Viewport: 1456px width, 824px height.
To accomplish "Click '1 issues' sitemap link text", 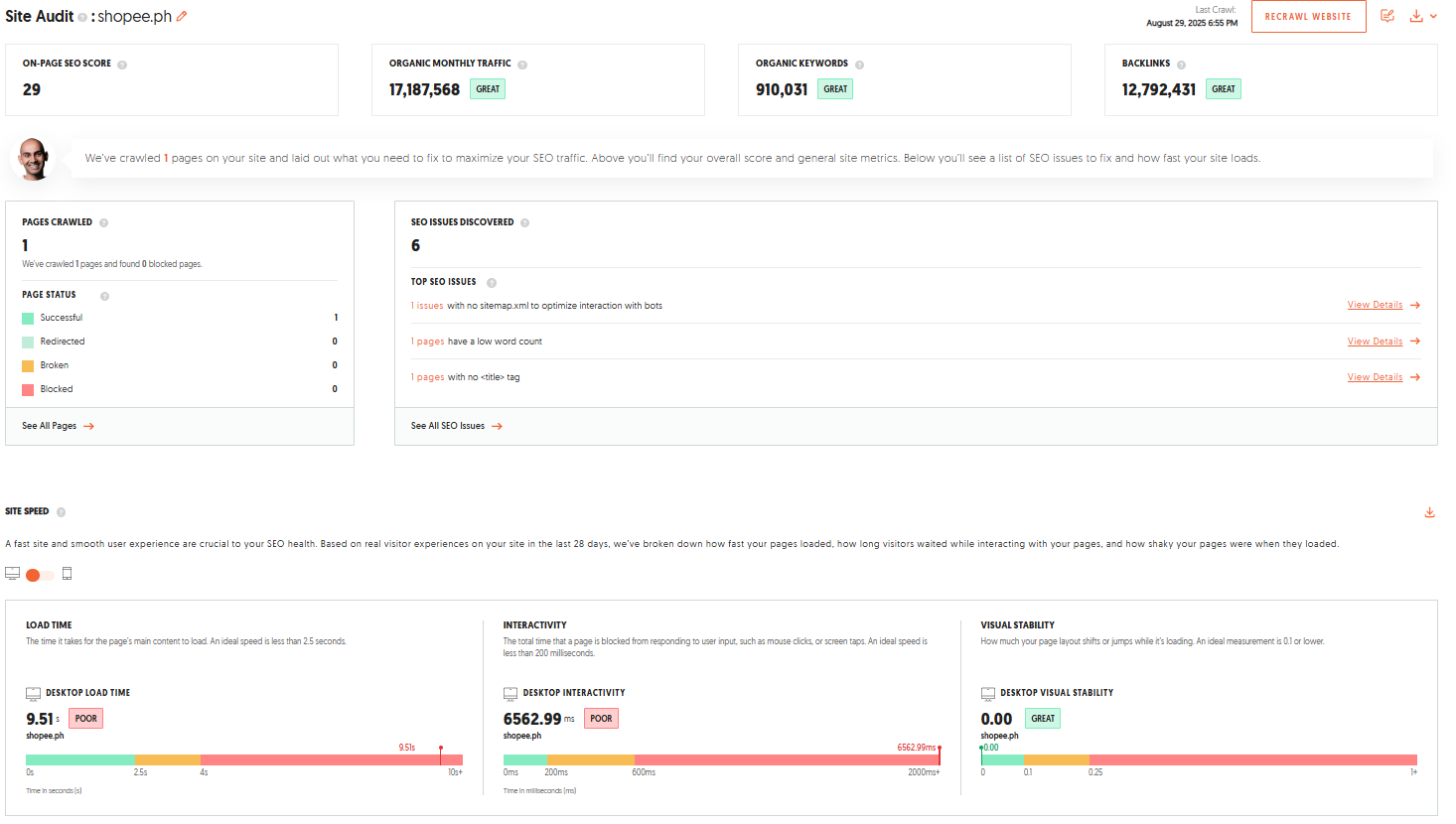I will pos(427,306).
